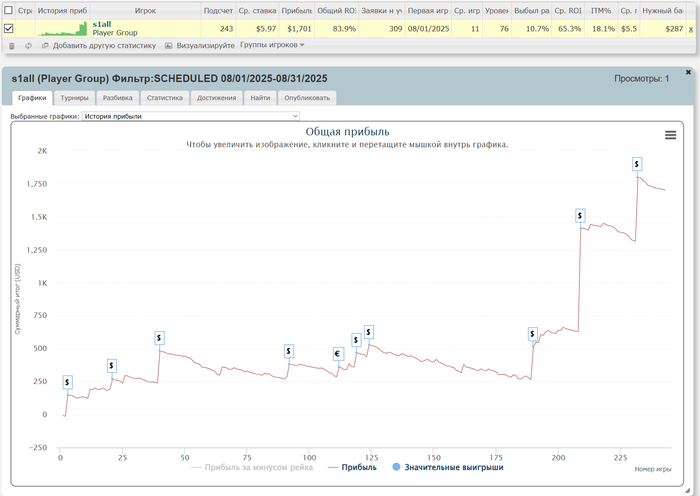Switch to the 'Графики' tab
Viewport: 700px width, 496px height.
32,98
